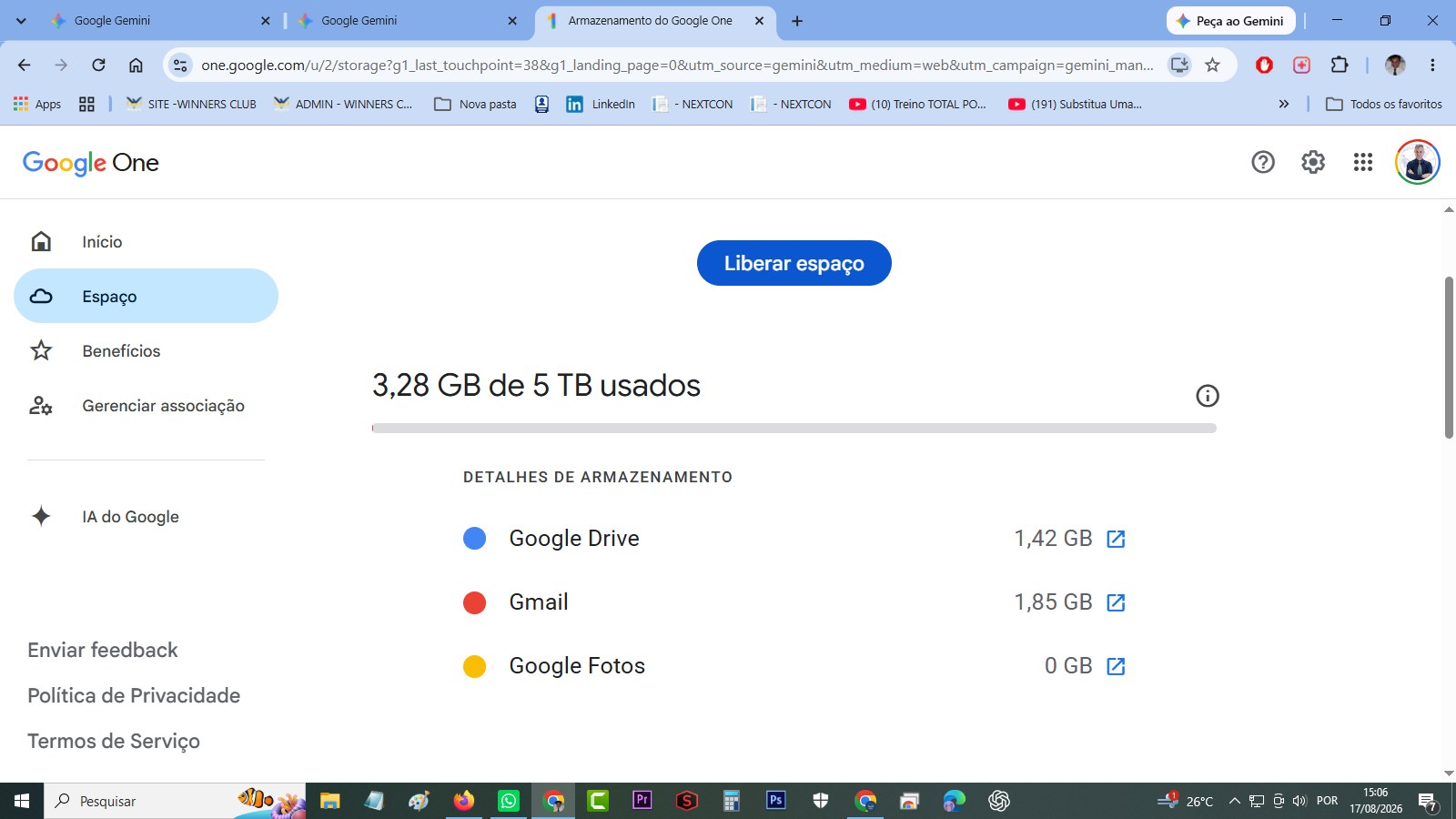The height and width of the screenshot is (819, 1456).
Task: Open the Google apps grid
Action: (x=1363, y=162)
